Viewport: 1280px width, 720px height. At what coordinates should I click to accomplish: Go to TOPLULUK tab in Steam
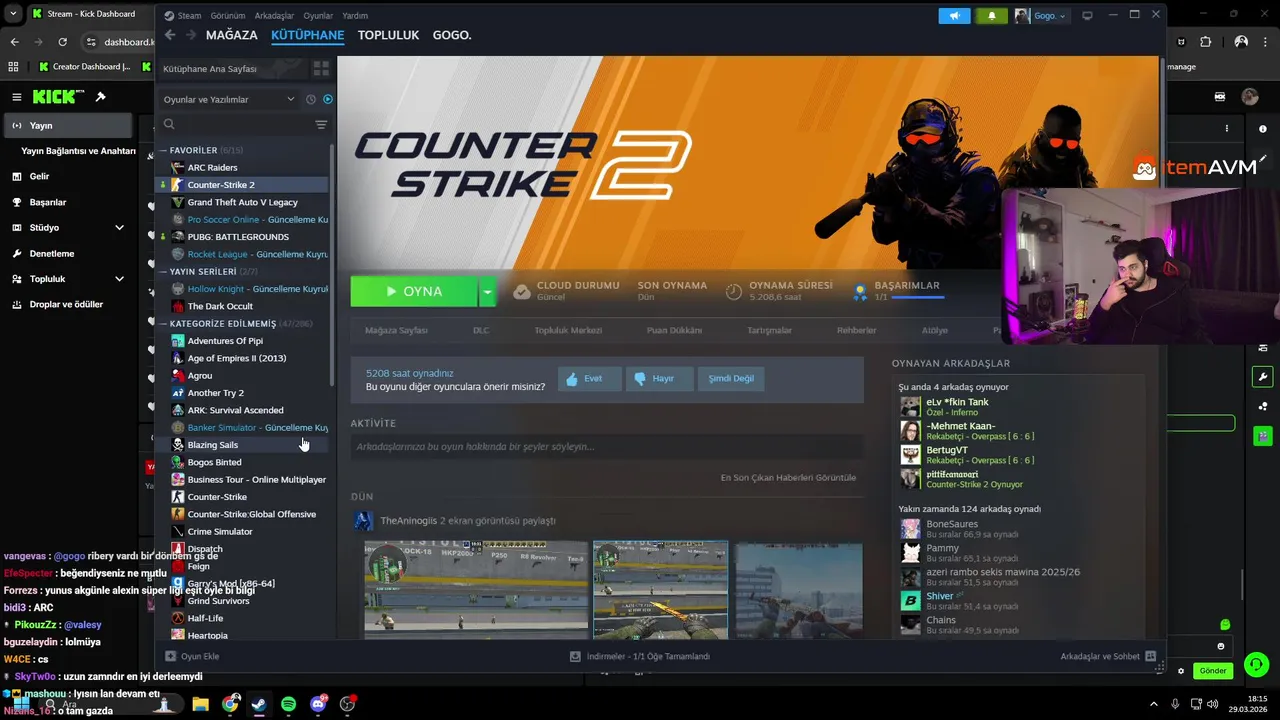click(388, 35)
